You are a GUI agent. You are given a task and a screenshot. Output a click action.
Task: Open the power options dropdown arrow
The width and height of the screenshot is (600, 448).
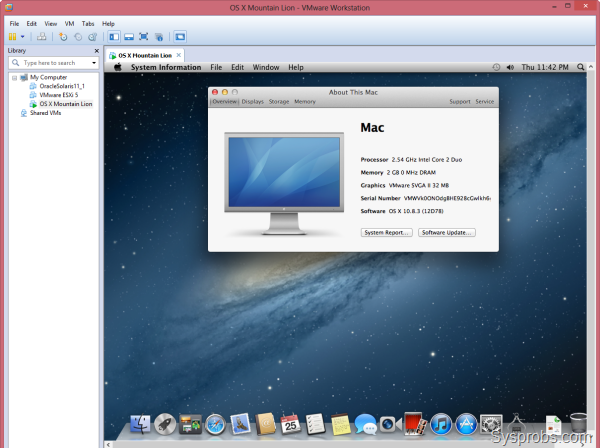coord(23,37)
